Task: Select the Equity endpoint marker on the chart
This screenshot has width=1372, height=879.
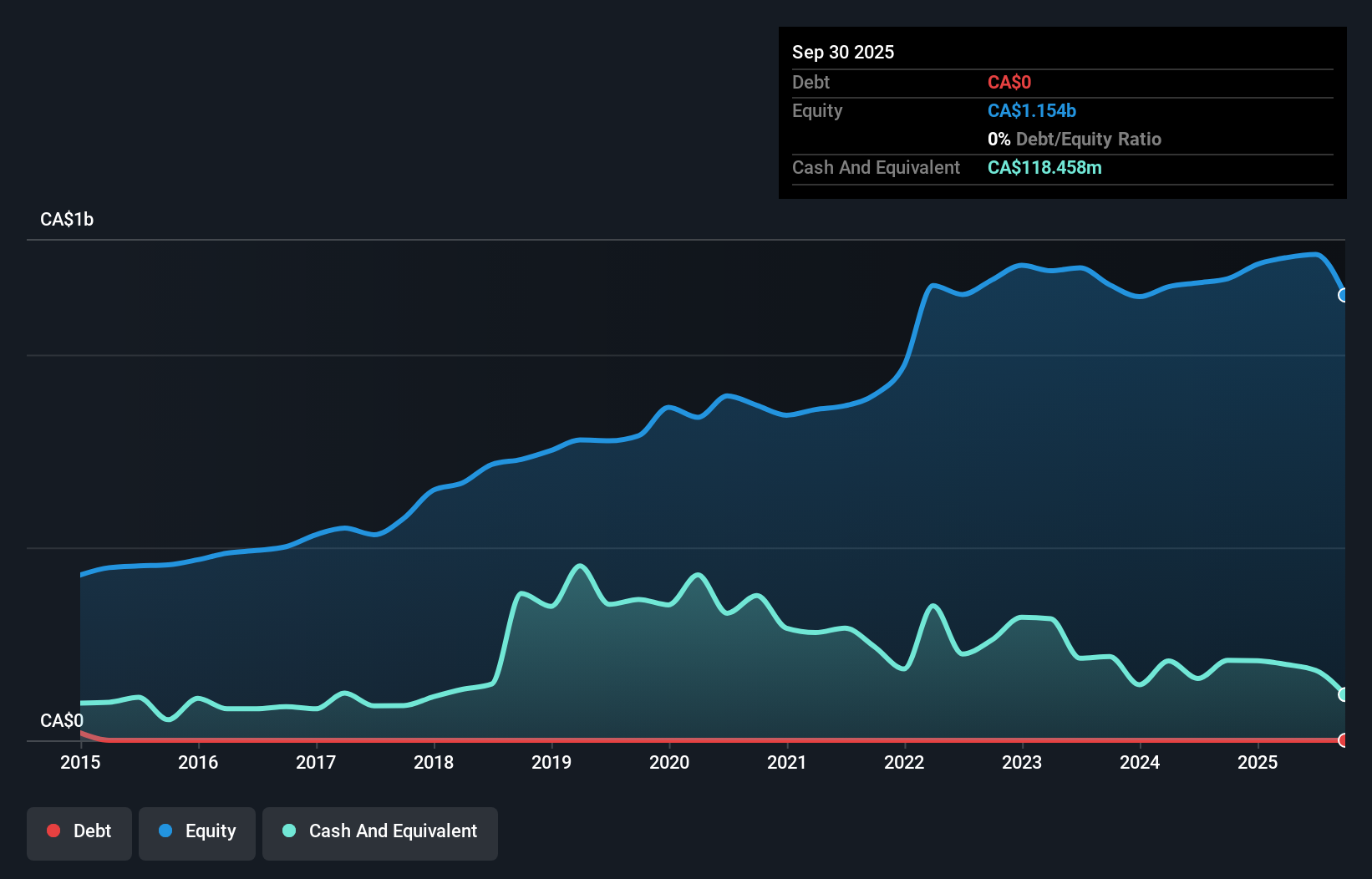Action: click(x=1344, y=295)
